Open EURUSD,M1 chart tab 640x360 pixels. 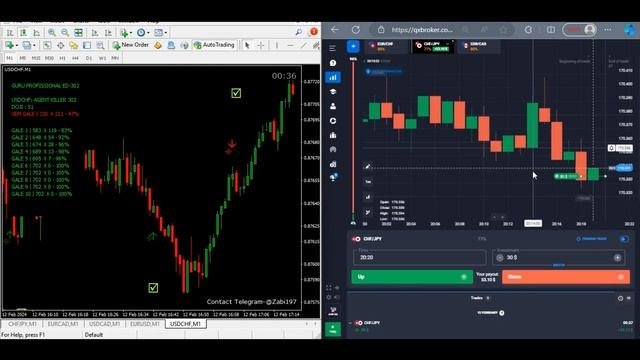click(145, 324)
